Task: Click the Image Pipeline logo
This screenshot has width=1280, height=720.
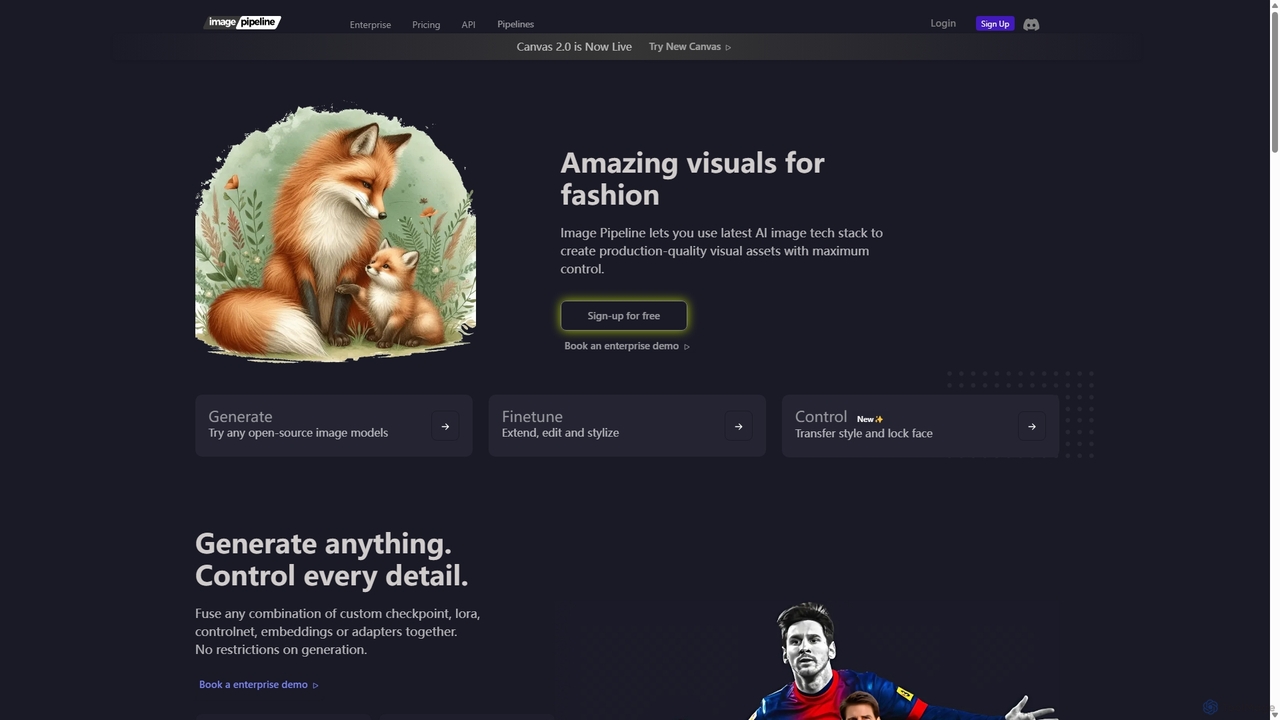Action: [x=243, y=22]
